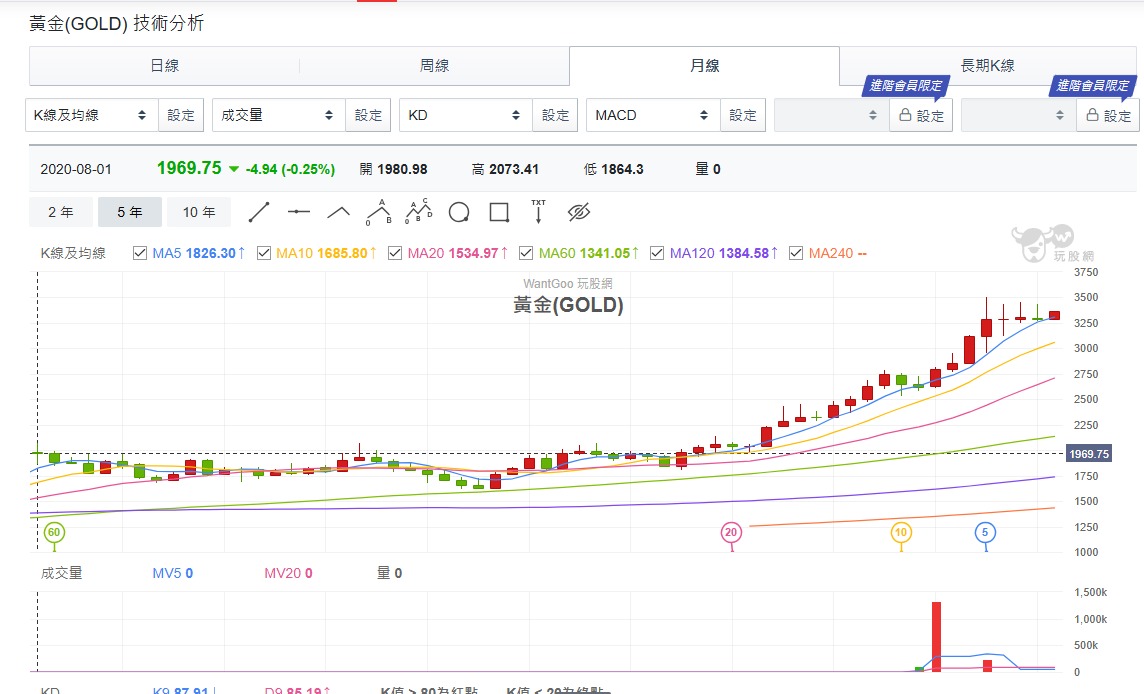Set chart range to 10 年
The height and width of the screenshot is (694, 1144).
199,212
